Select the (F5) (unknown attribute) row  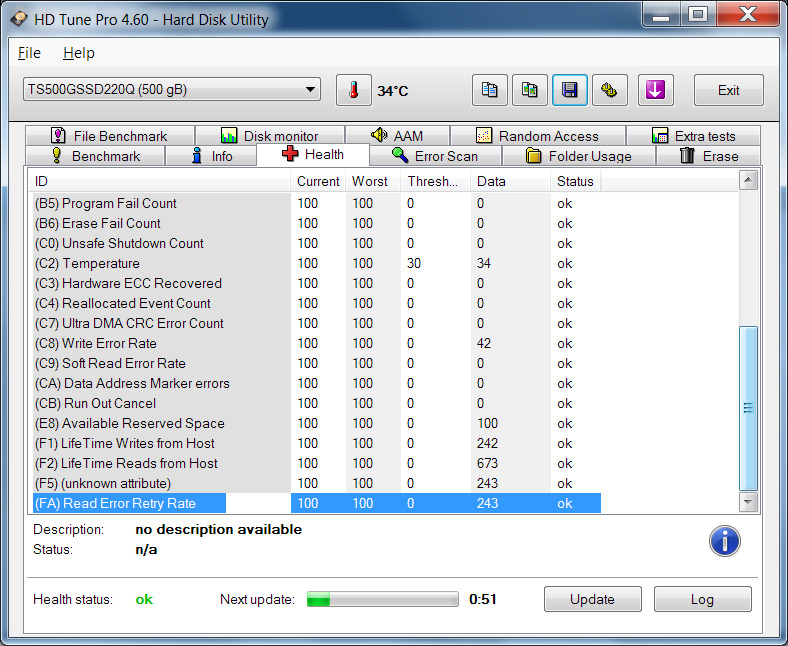click(x=317, y=484)
